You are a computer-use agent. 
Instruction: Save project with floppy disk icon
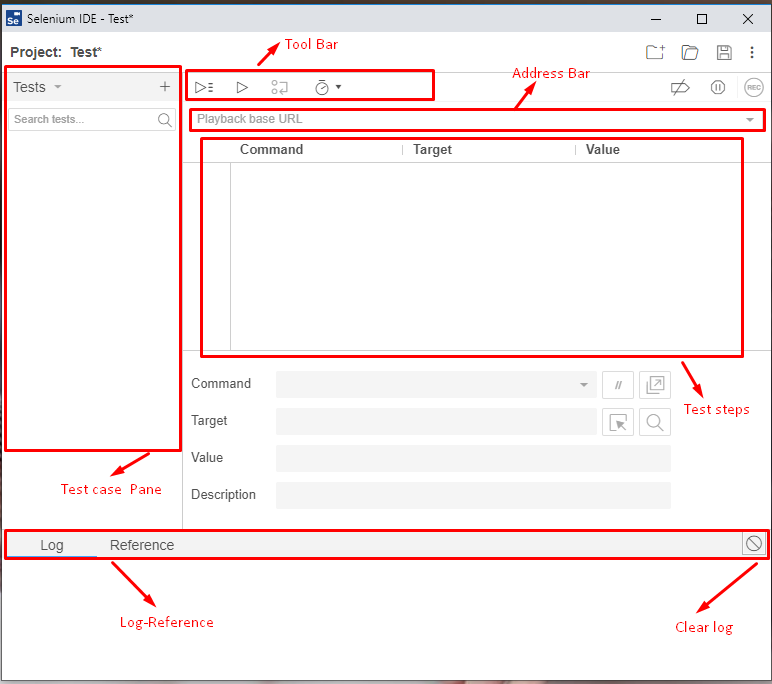pos(724,52)
